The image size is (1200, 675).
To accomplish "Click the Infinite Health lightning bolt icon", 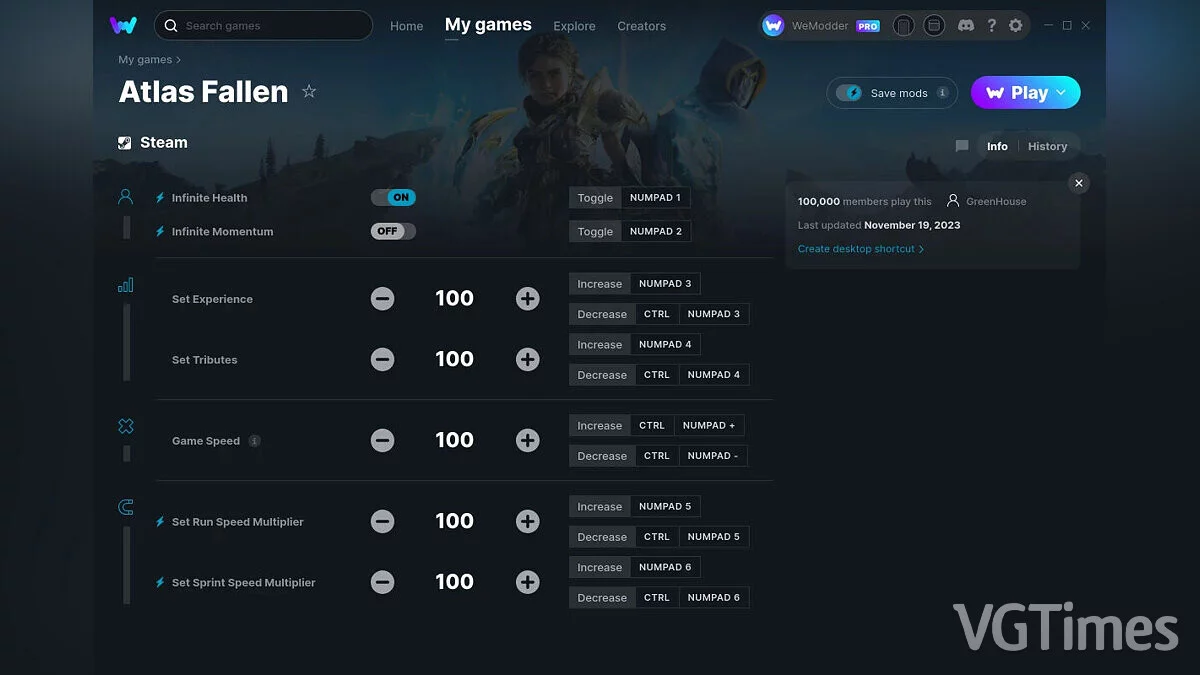I will click(x=160, y=198).
